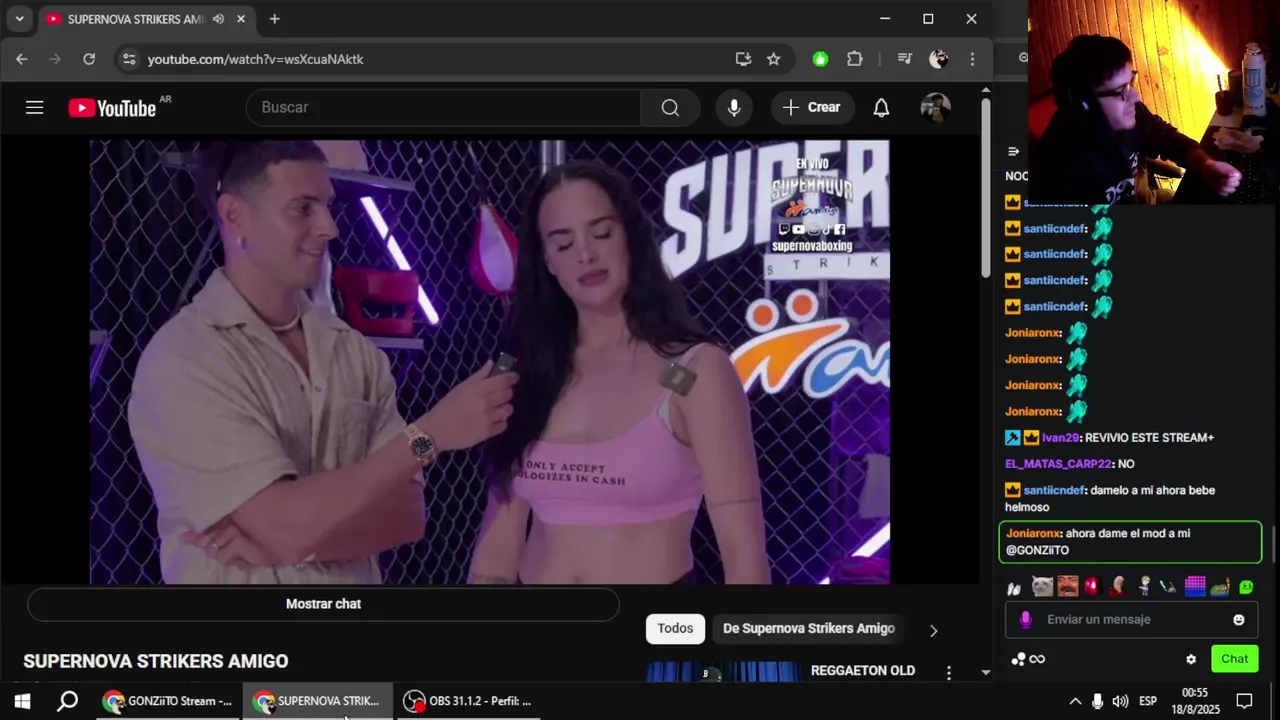Click install app icon in address bar
The height and width of the screenshot is (720, 1280).
(743, 59)
